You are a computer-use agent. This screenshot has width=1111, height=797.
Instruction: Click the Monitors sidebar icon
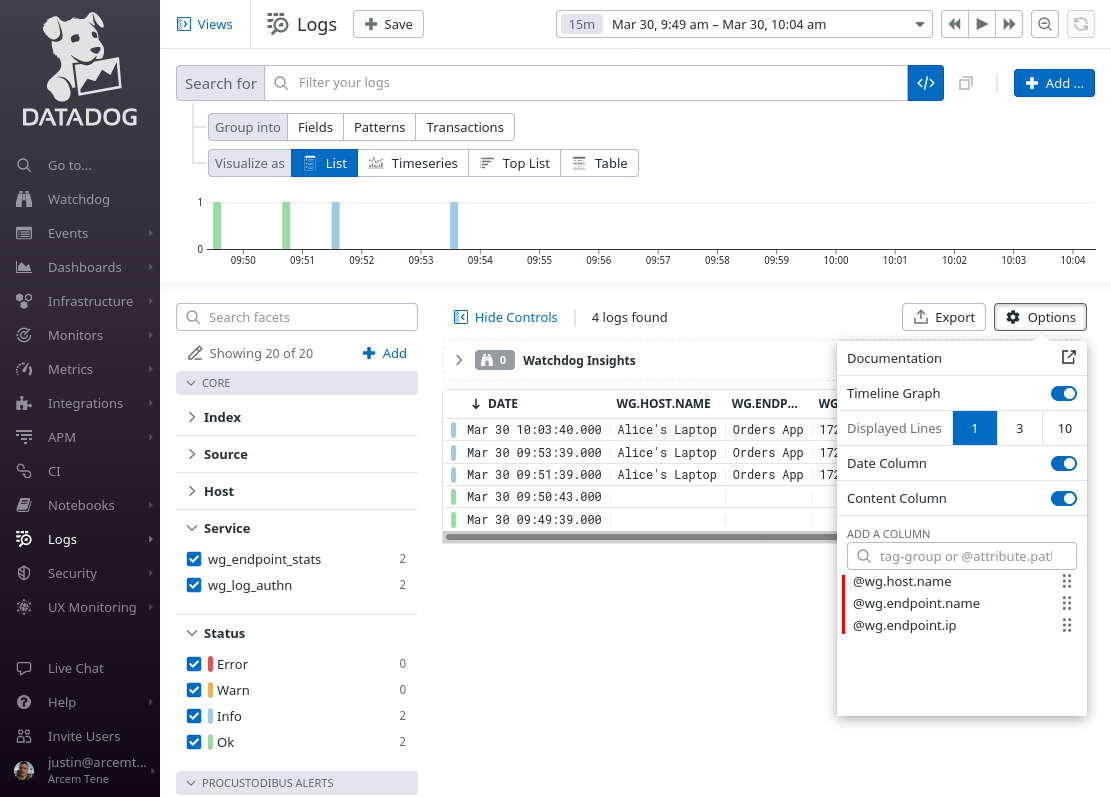pos(24,335)
